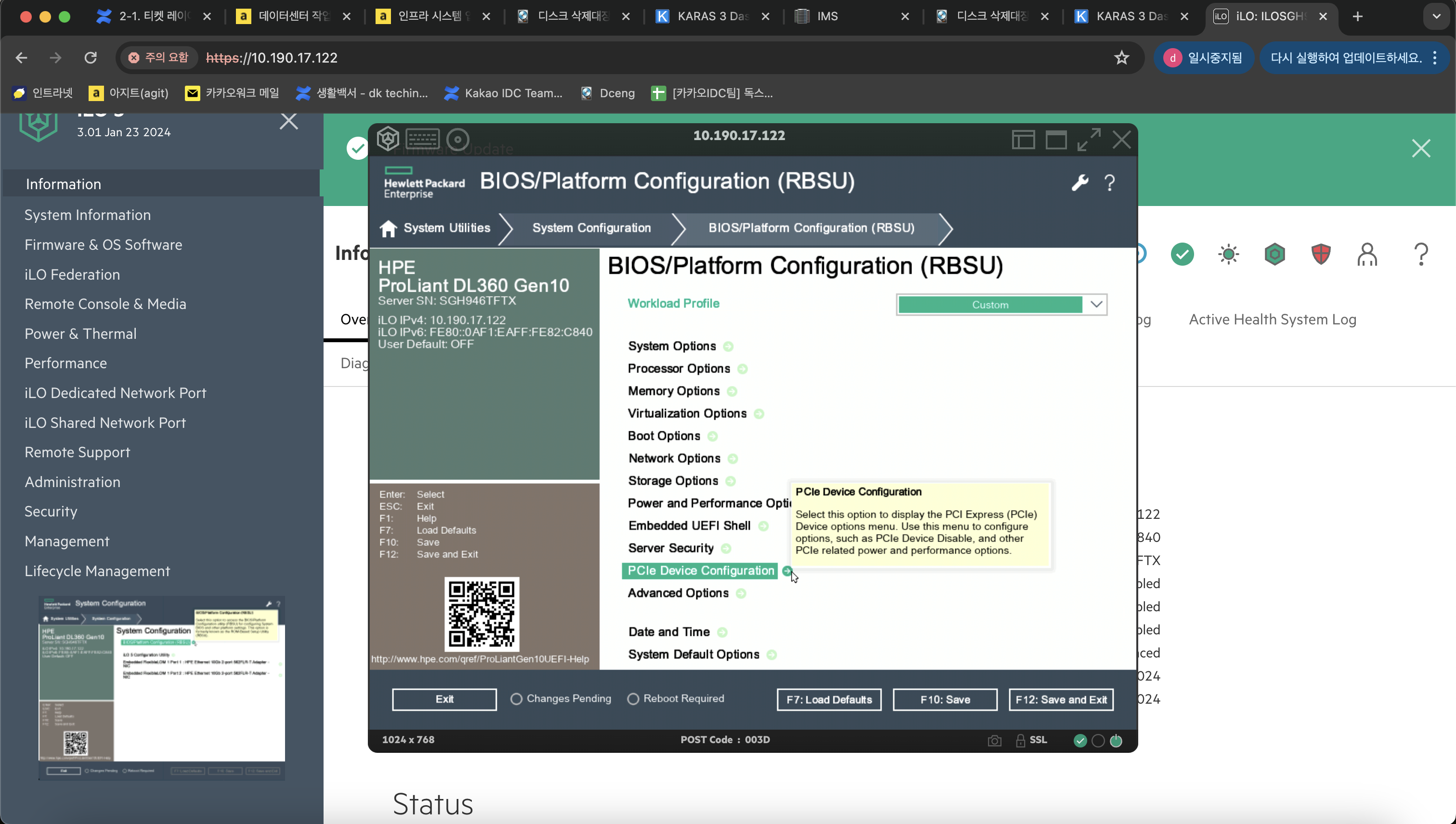Switch console to docked layout icon

click(x=1023, y=140)
